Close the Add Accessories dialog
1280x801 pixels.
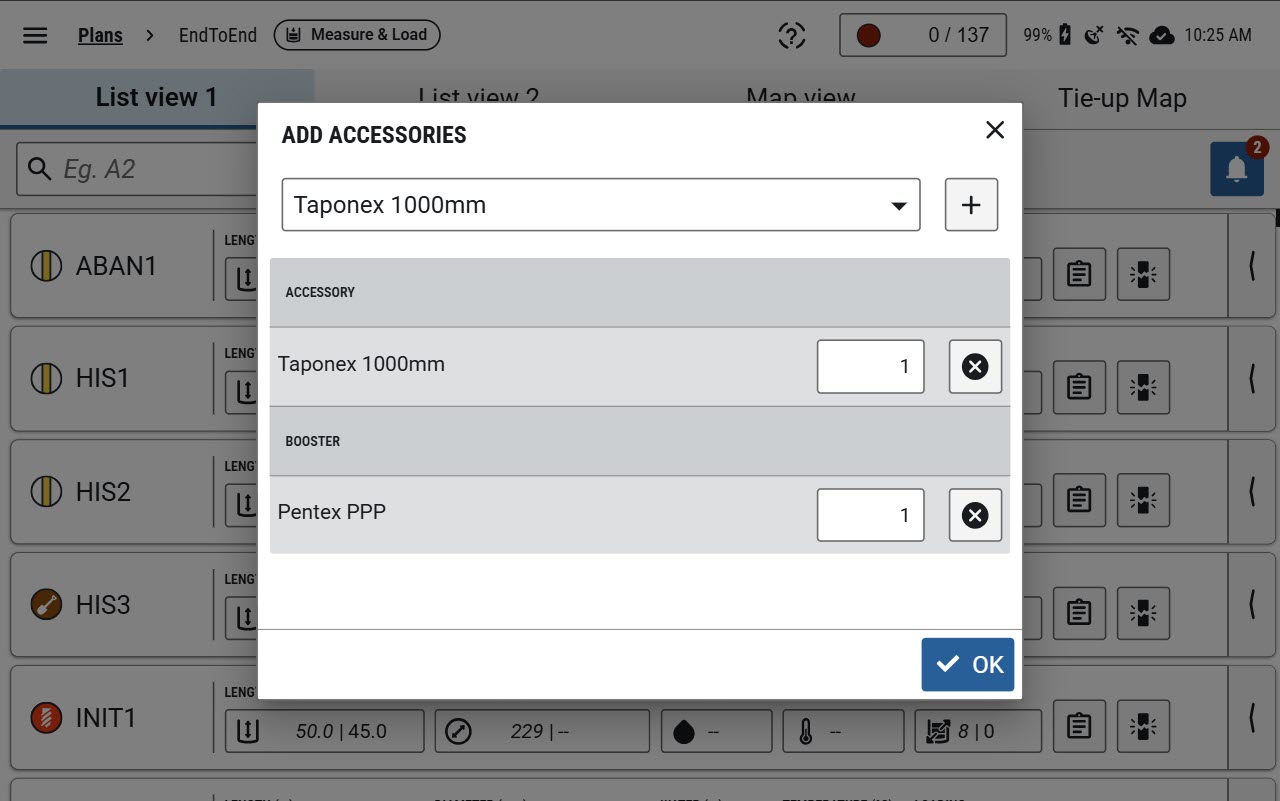pyautogui.click(x=995, y=130)
